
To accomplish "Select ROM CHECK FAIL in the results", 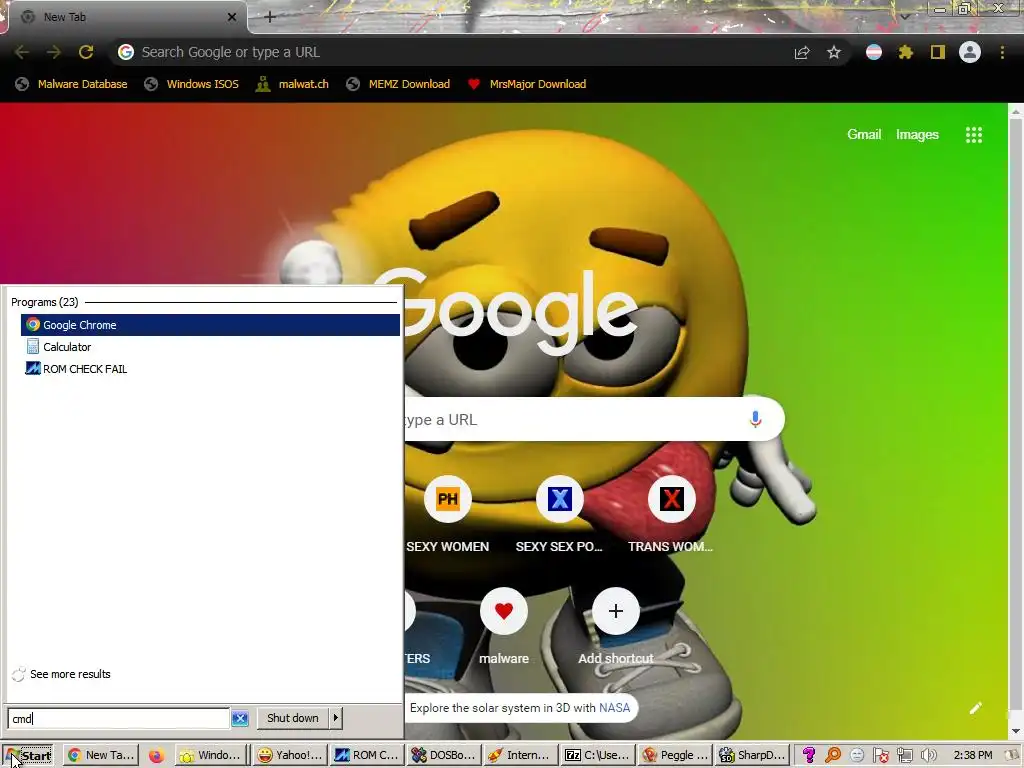I will tap(210, 369).
